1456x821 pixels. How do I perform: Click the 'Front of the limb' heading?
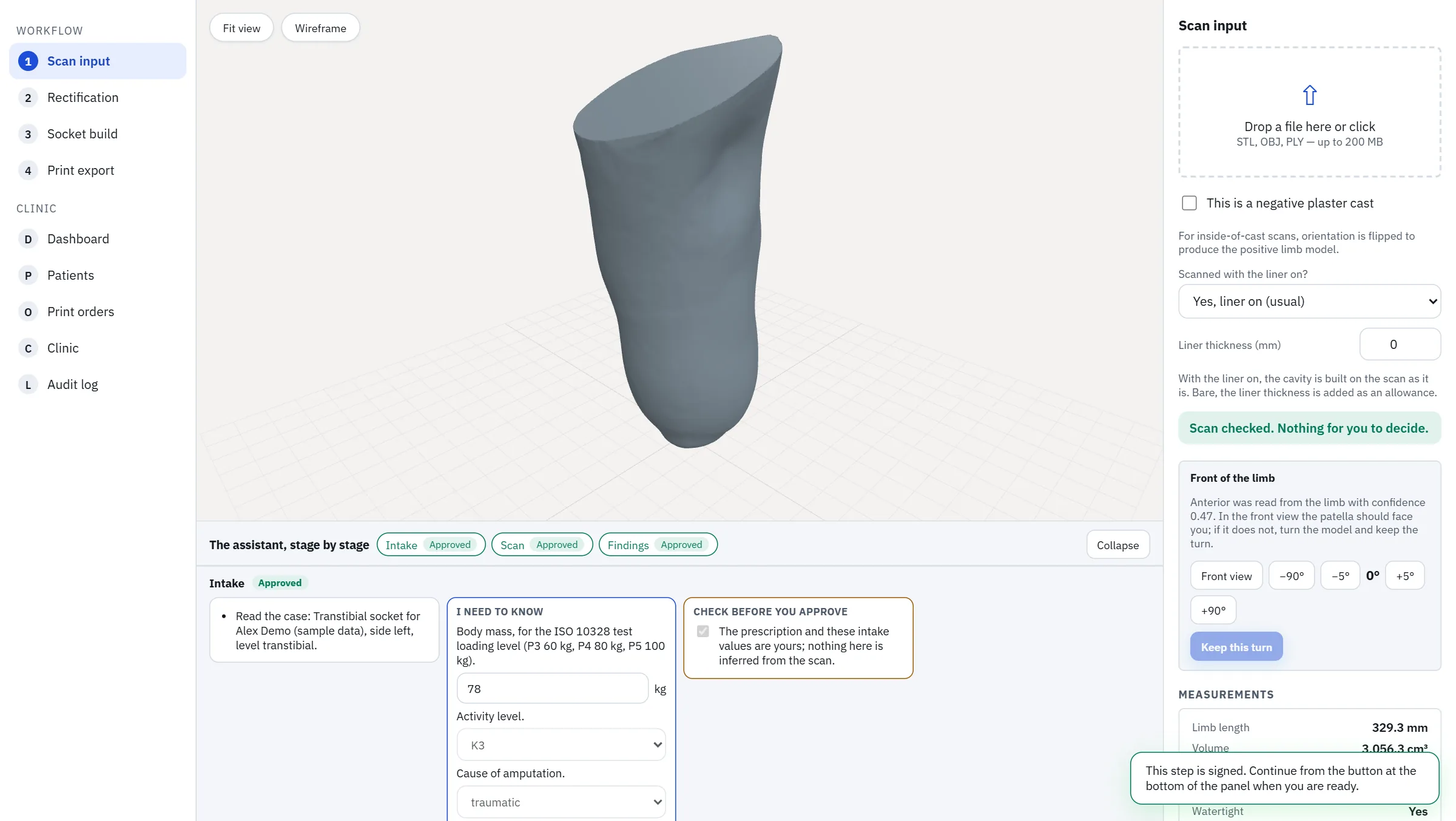(x=1232, y=478)
